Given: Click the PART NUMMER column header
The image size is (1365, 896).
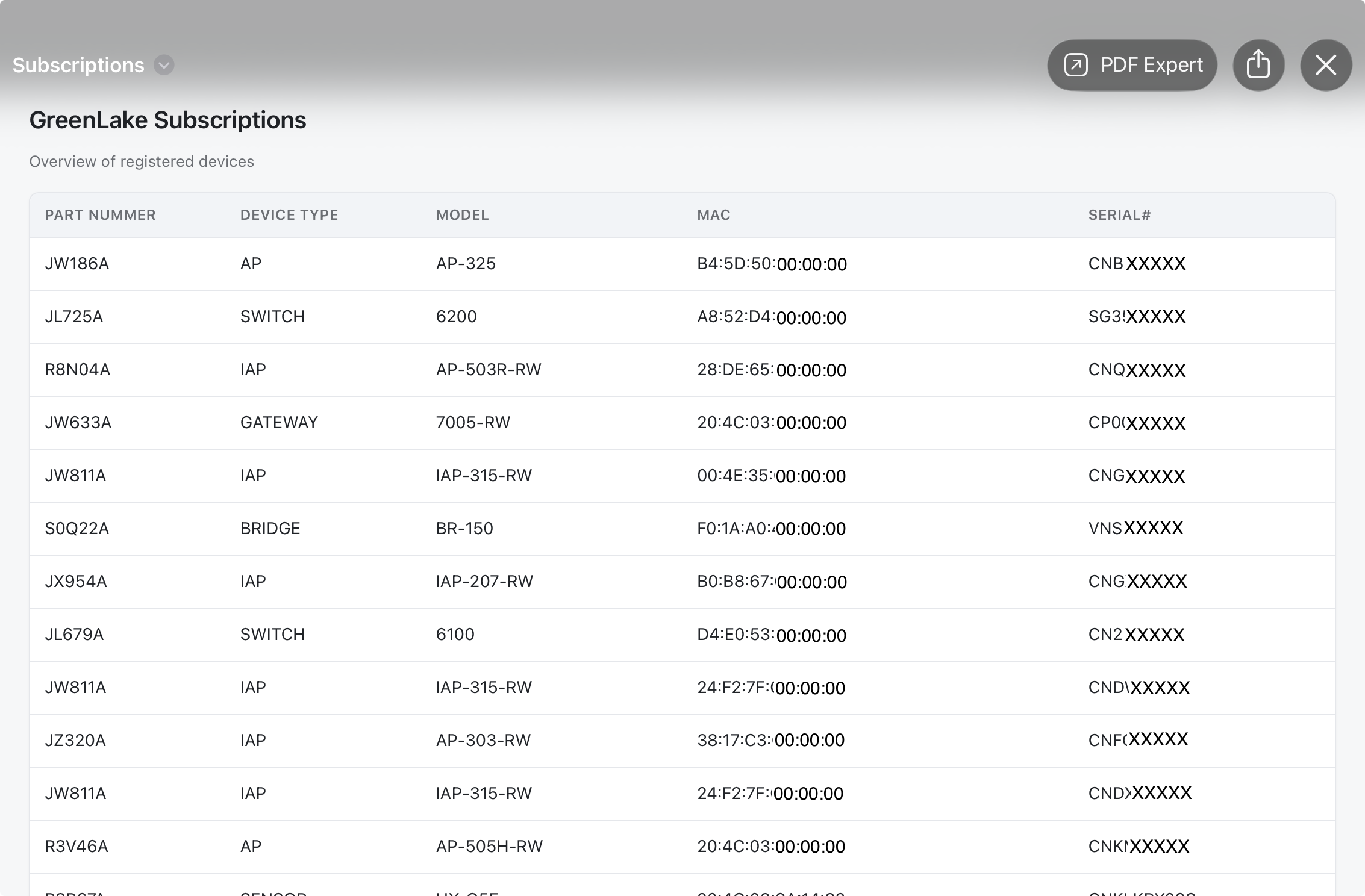Looking at the screenshot, I should click(100, 215).
